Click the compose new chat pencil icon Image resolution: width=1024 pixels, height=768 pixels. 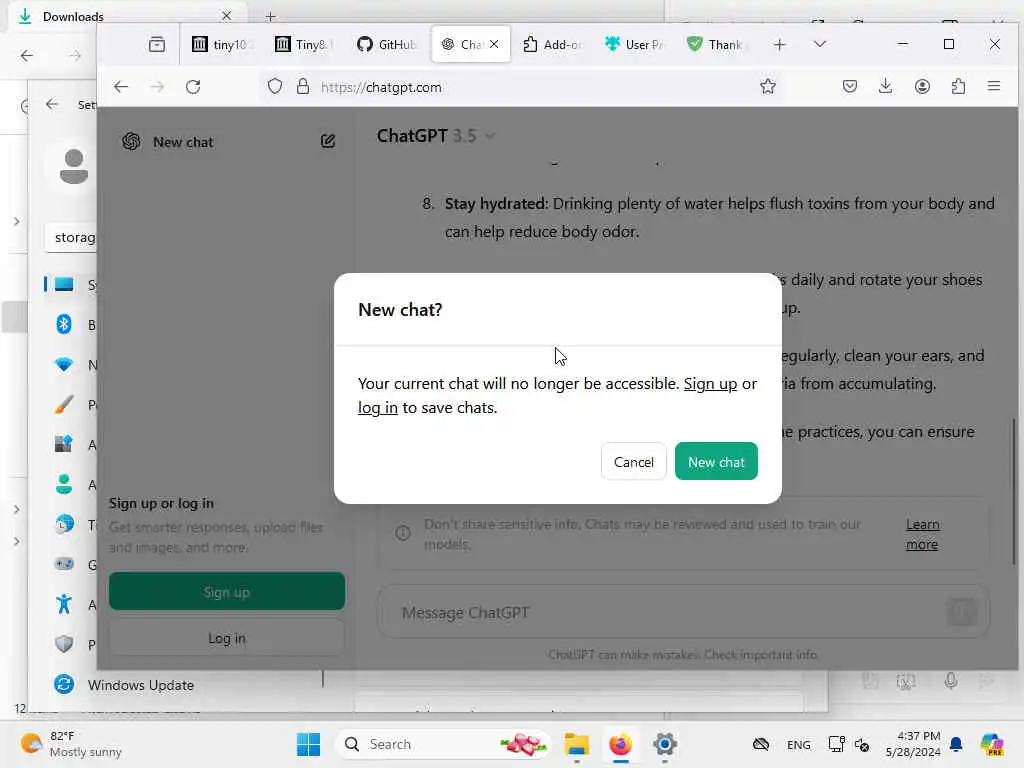tap(328, 141)
